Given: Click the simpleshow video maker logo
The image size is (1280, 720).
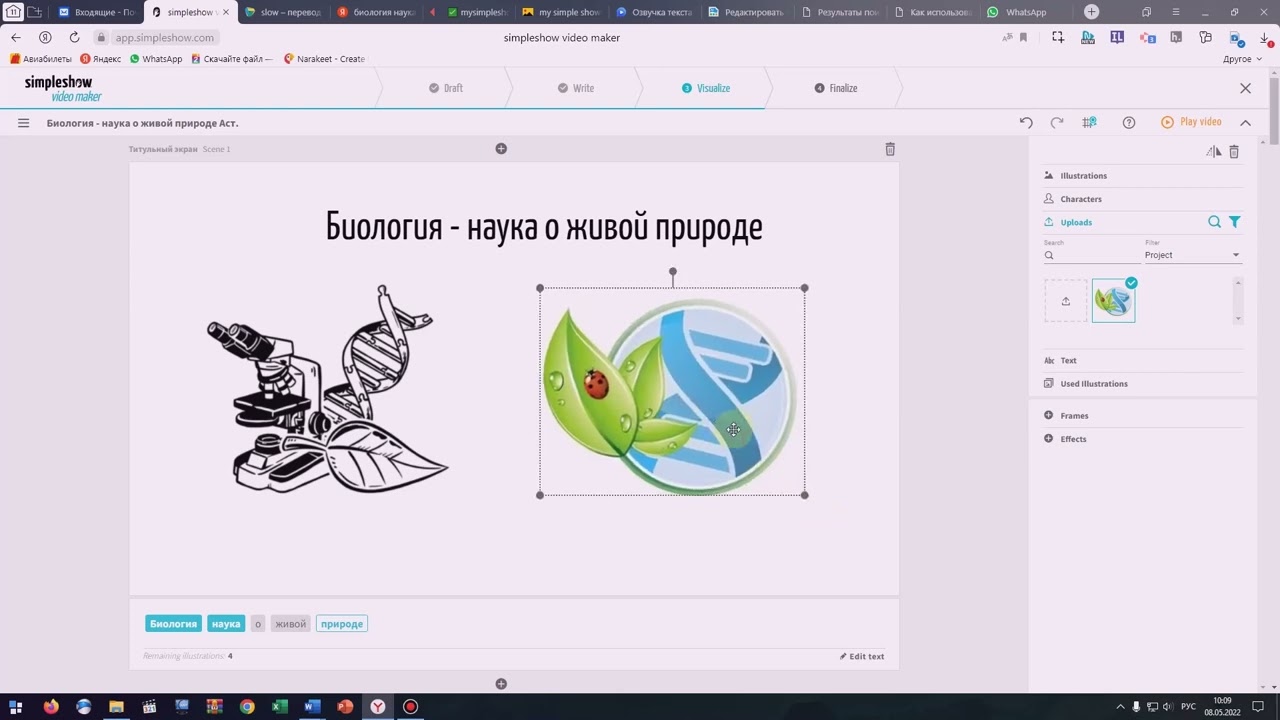Looking at the screenshot, I should pyautogui.click(x=63, y=88).
